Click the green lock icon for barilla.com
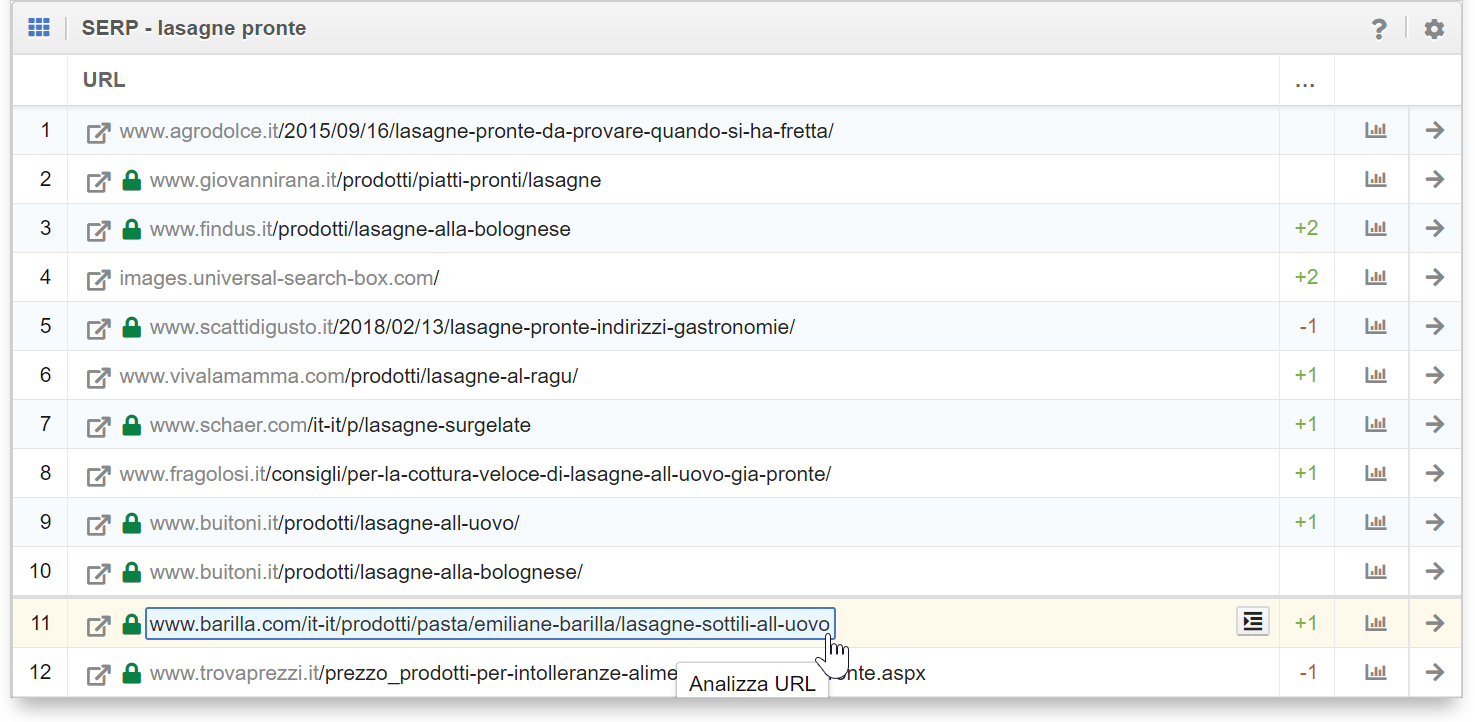The height and width of the screenshot is (722, 1475). (x=131, y=624)
